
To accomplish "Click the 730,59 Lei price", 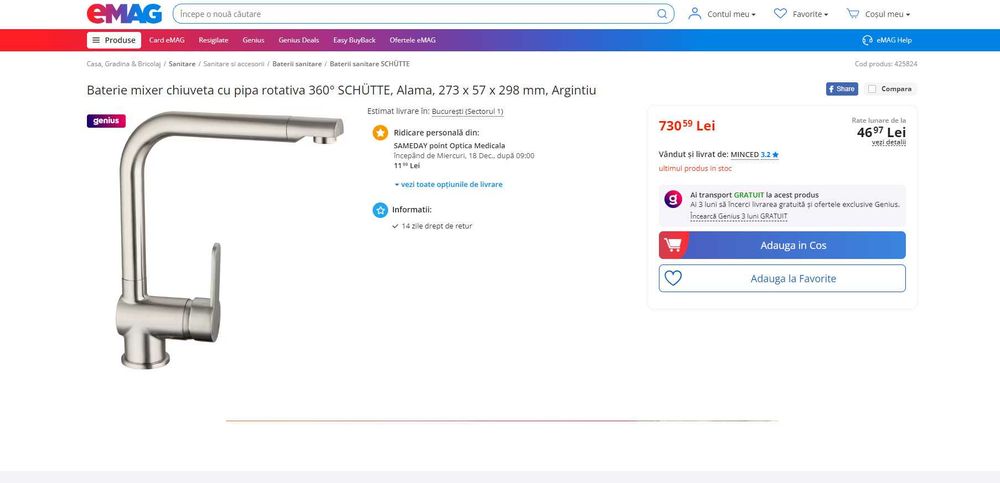I will point(687,126).
